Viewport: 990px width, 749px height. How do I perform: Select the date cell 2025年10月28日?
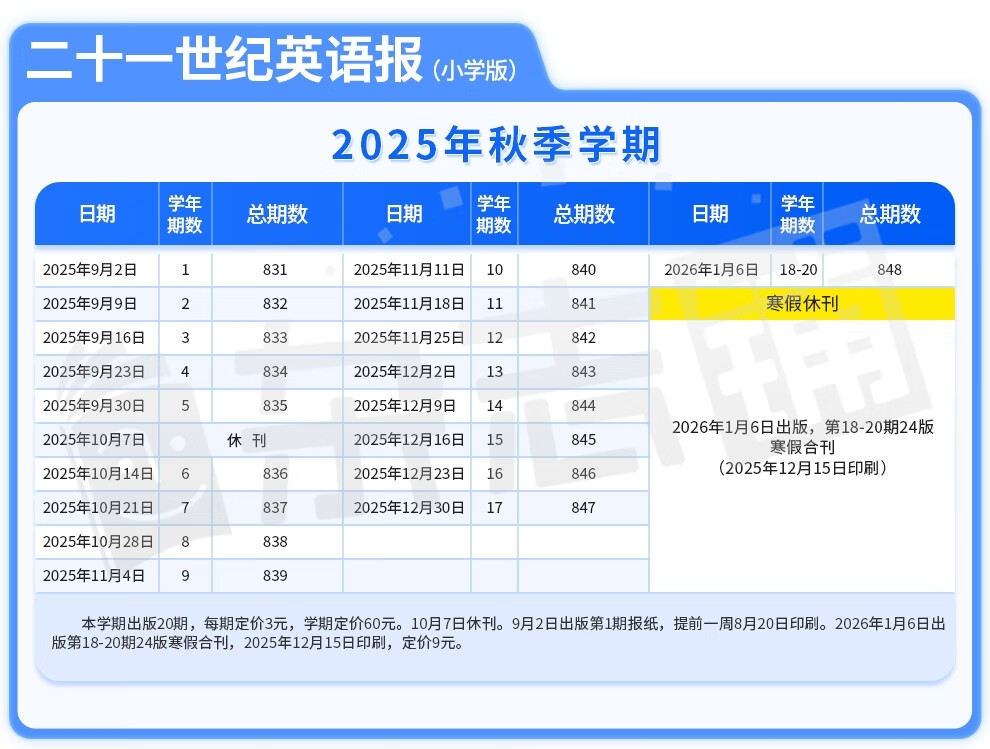pyautogui.click(x=98, y=542)
